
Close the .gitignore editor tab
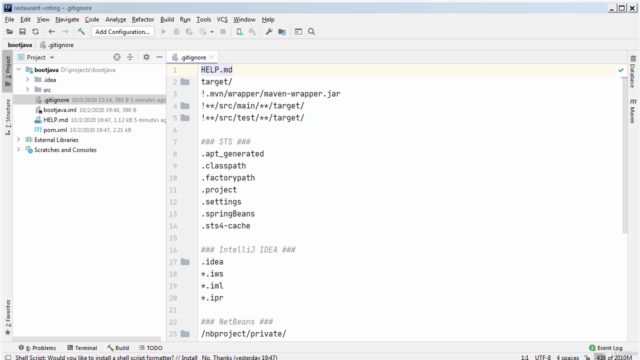tap(211, 57)
